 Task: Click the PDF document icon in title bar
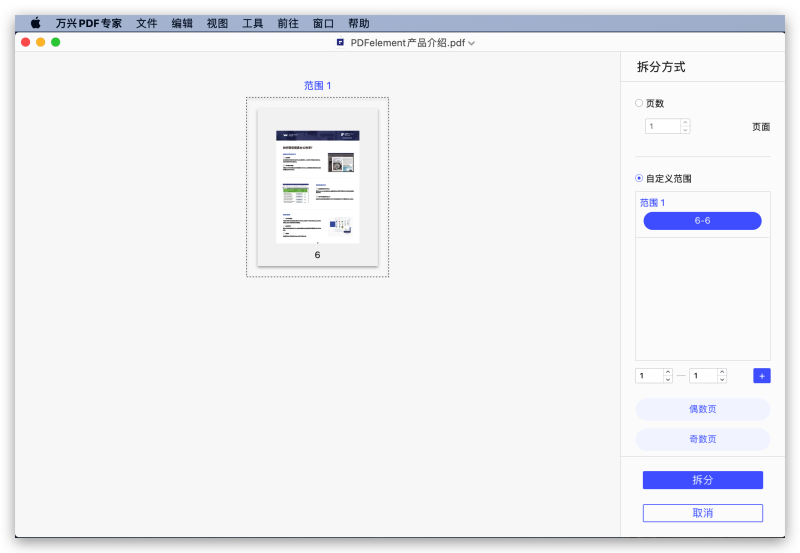click(x=340, y=42)
